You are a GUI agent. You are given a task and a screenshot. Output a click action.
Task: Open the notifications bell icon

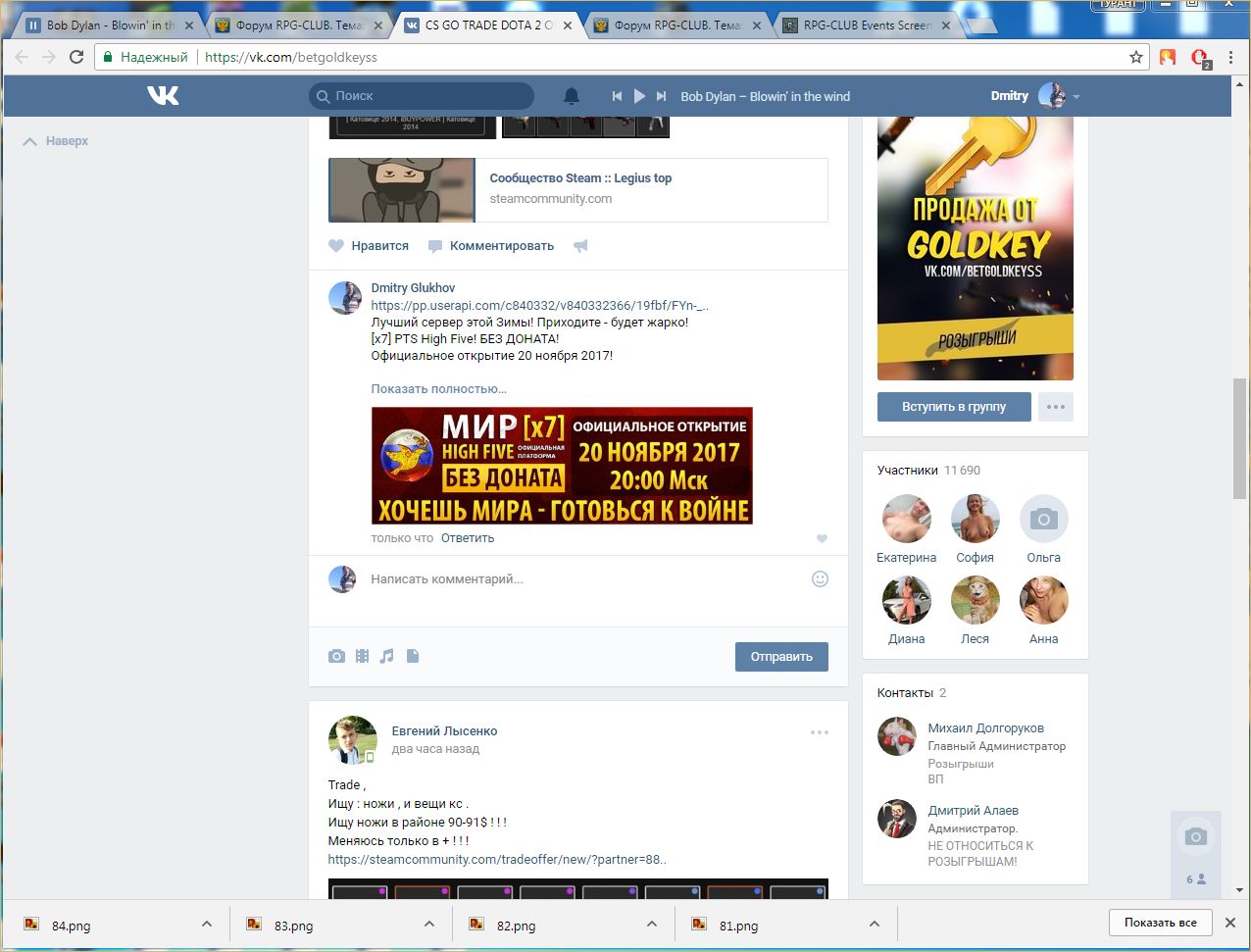(x=572, y=96)
